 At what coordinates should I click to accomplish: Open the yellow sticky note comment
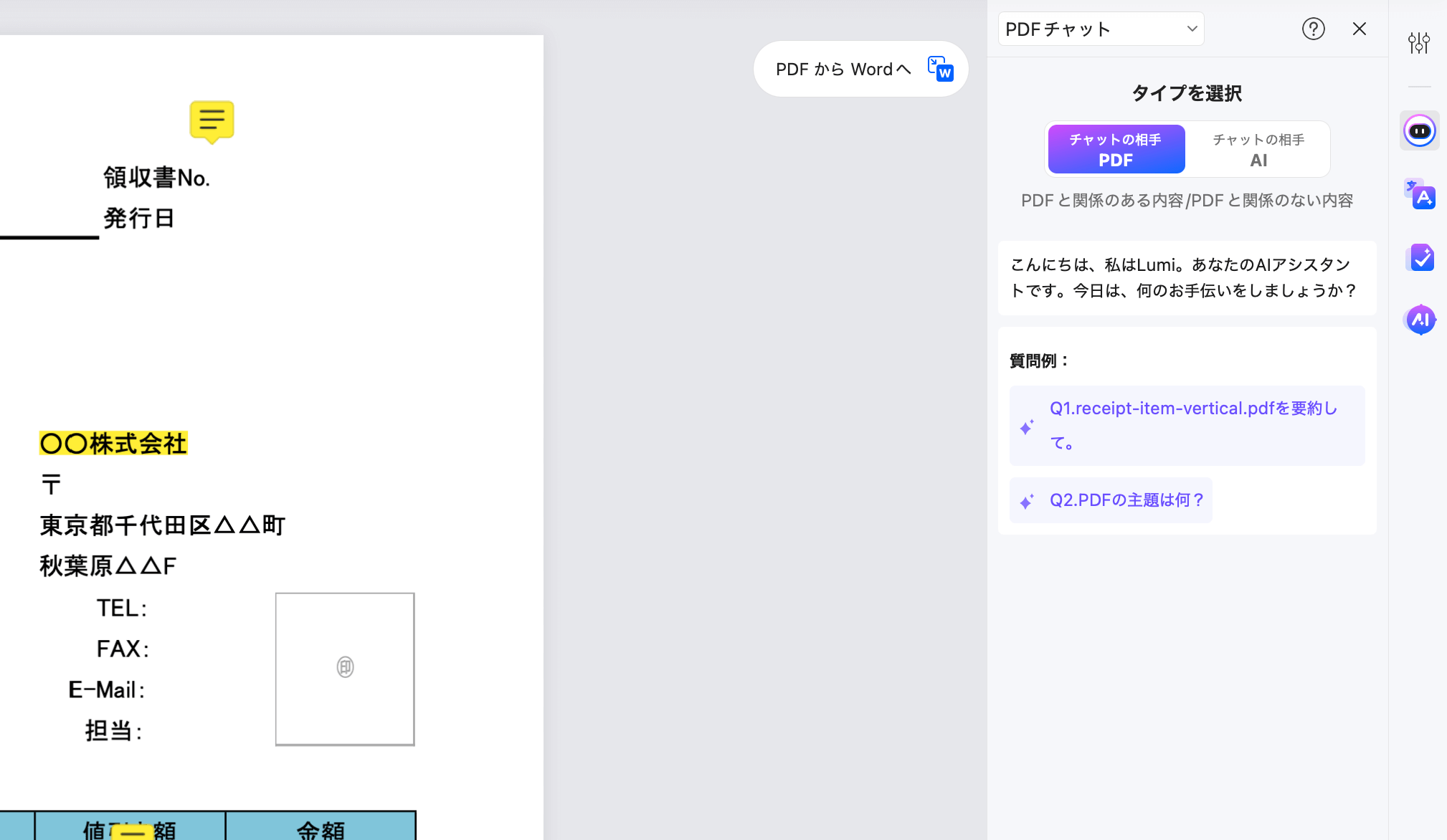212,120
